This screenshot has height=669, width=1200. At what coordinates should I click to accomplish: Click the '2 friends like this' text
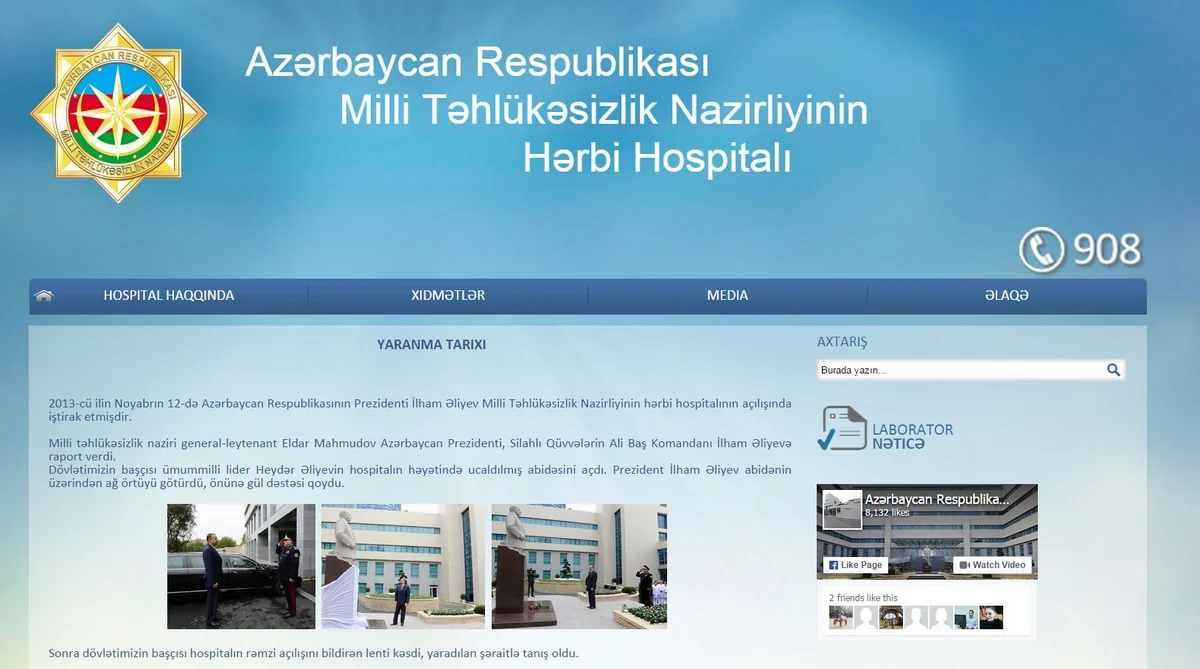pos(863,598)
